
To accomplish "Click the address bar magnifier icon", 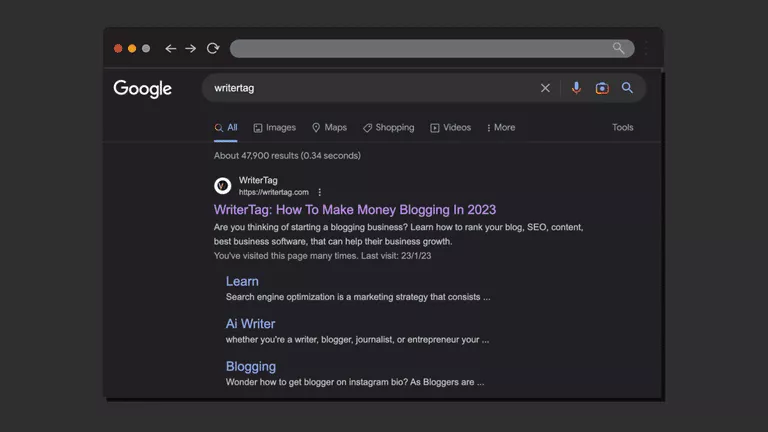I will pos(619,48).
